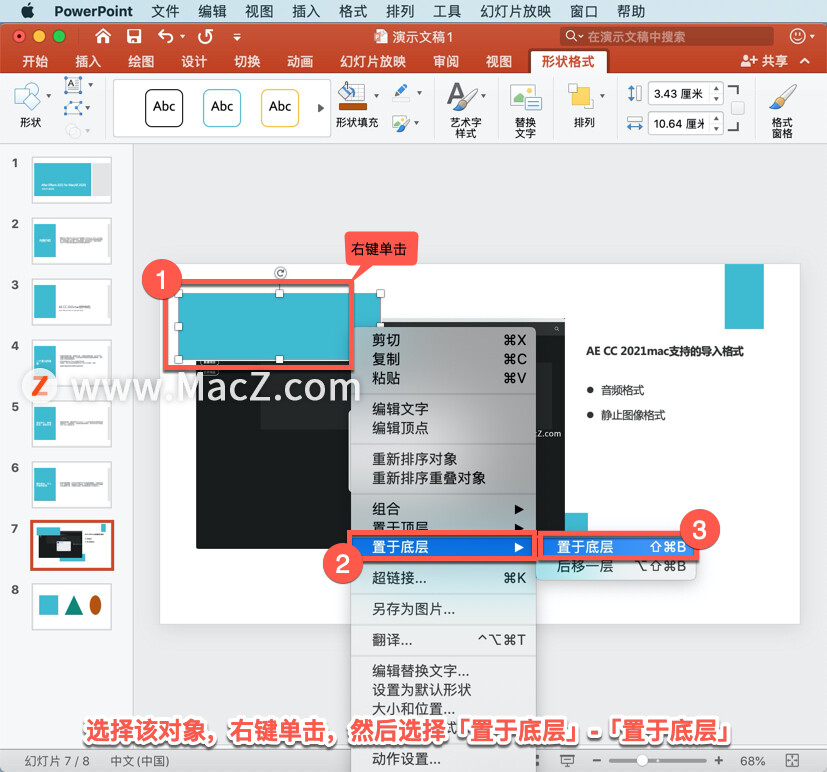The height and width of the screenshot is (772, 827).
Task: Click the Arrange (排列) icon
Action: click(580, 97)
